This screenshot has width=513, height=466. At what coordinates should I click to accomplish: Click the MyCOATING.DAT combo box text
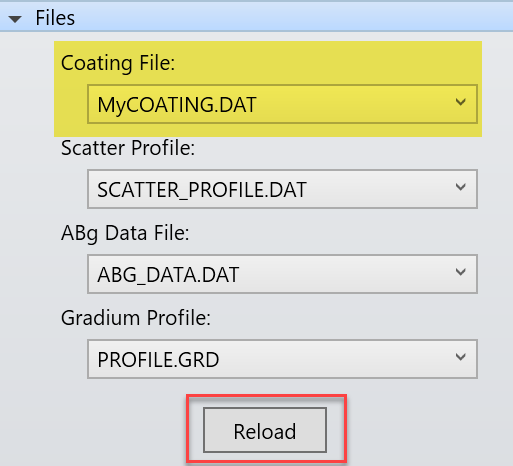(x=177, y=105)
